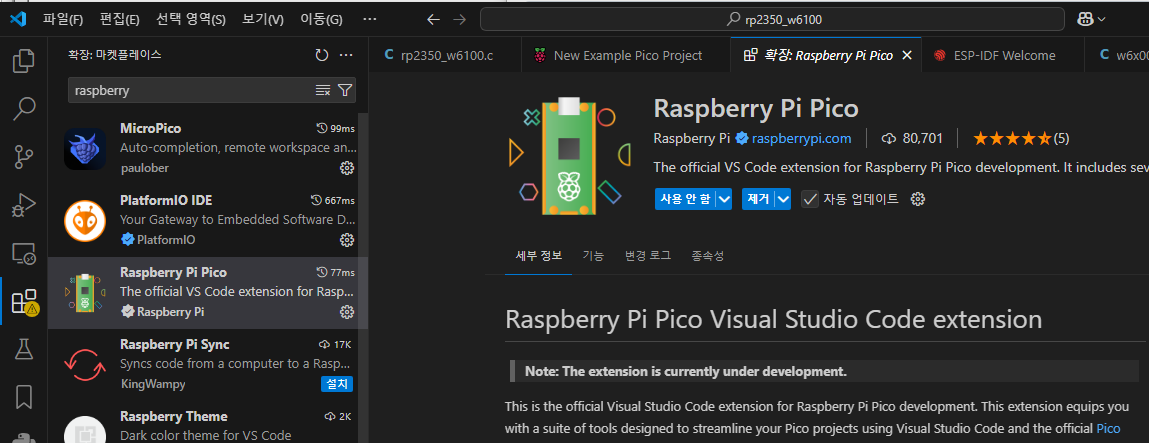Open the Copilot dropdown chevron
Screen dimensions: 1149x443
pyautogui.click(x=1101, y=20)
